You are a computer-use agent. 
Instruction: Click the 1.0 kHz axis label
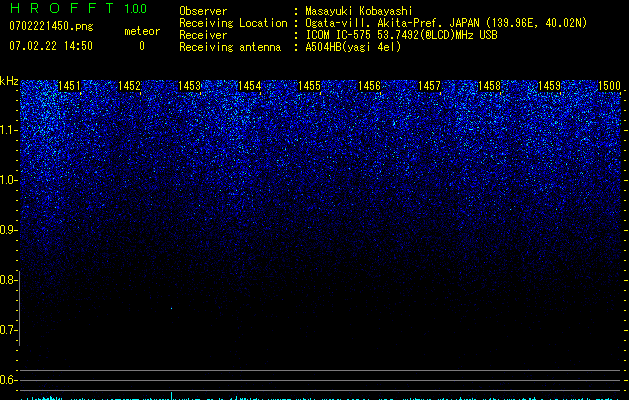click(9, 180)
